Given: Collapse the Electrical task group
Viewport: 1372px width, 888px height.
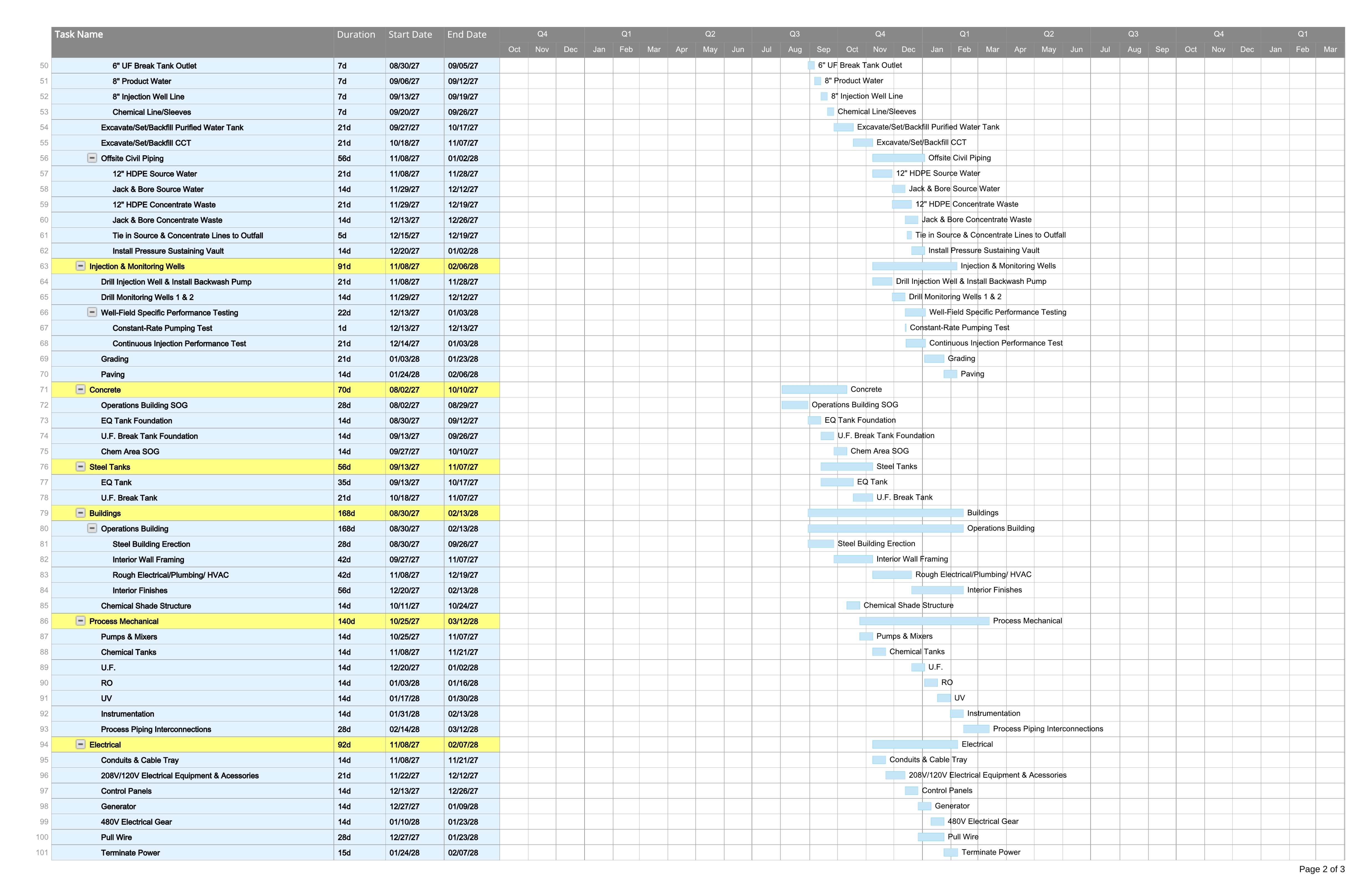Looking at the screenshot, I should coord(81,744).
